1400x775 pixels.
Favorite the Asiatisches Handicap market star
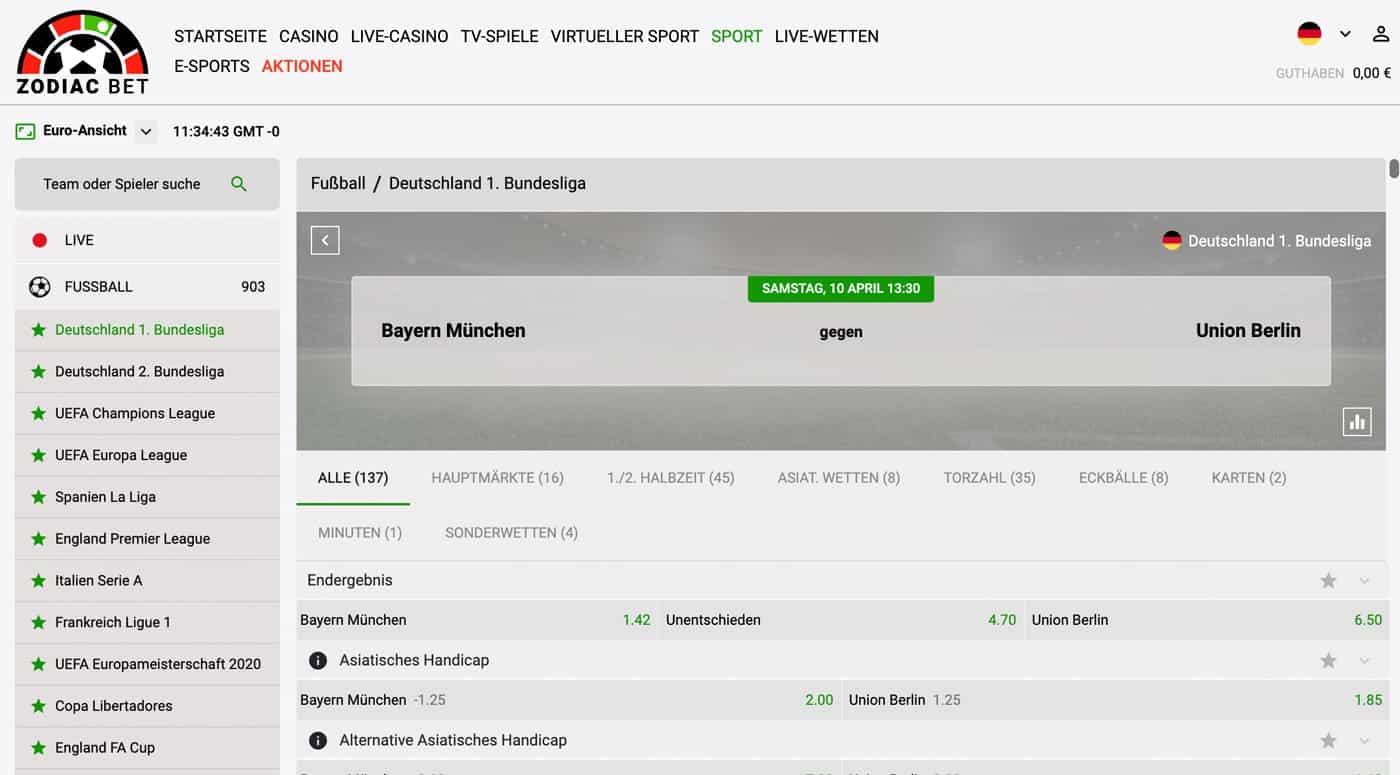[1328, 661]
